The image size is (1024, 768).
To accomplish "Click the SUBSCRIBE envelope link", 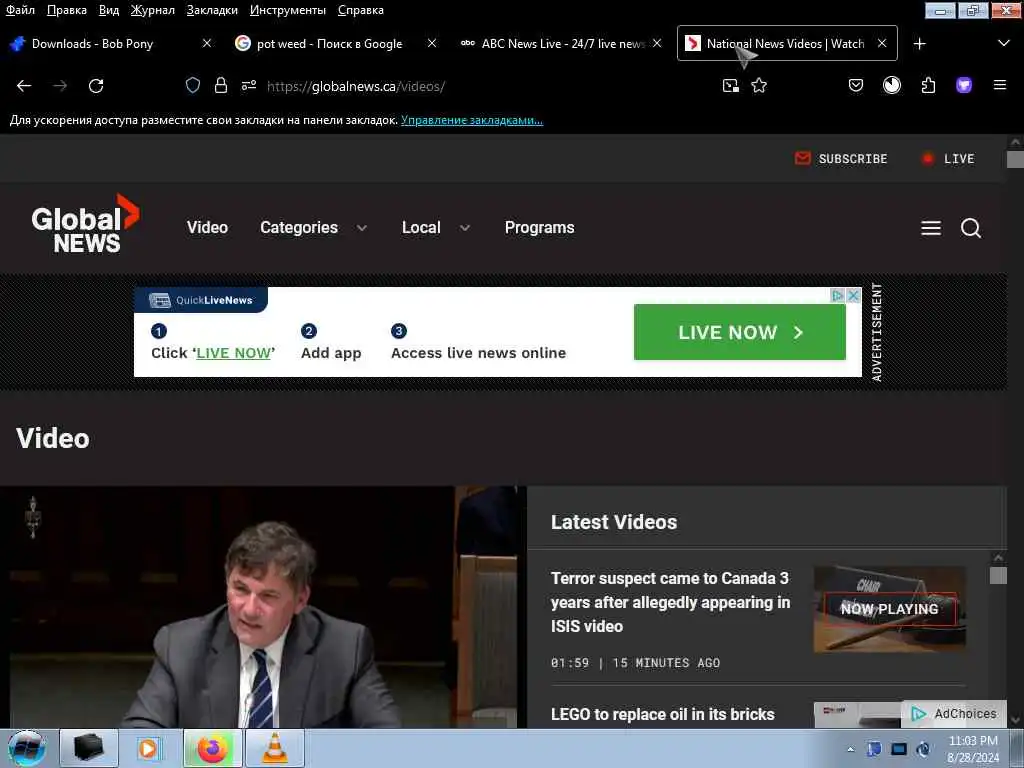I will coord(841,159).
